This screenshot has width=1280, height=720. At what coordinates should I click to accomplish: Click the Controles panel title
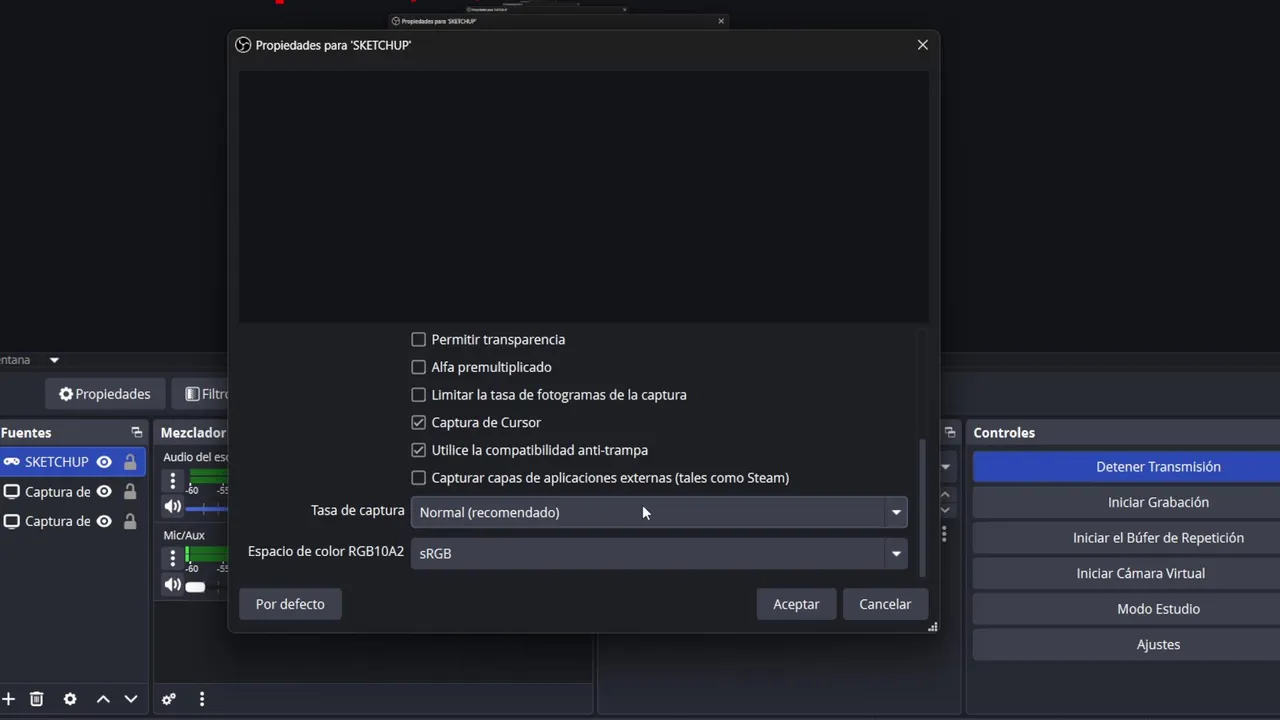pos(1004,433)
